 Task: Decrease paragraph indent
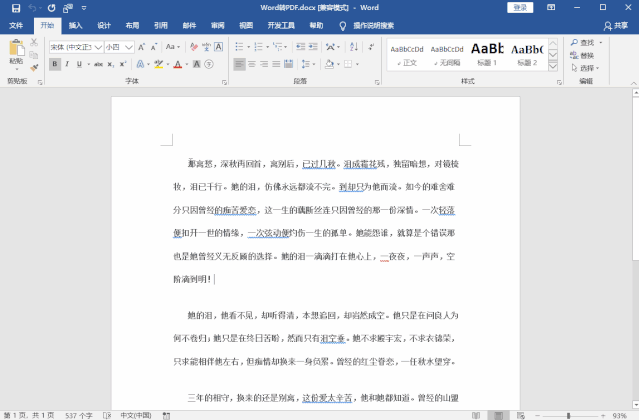pos(300,47)
